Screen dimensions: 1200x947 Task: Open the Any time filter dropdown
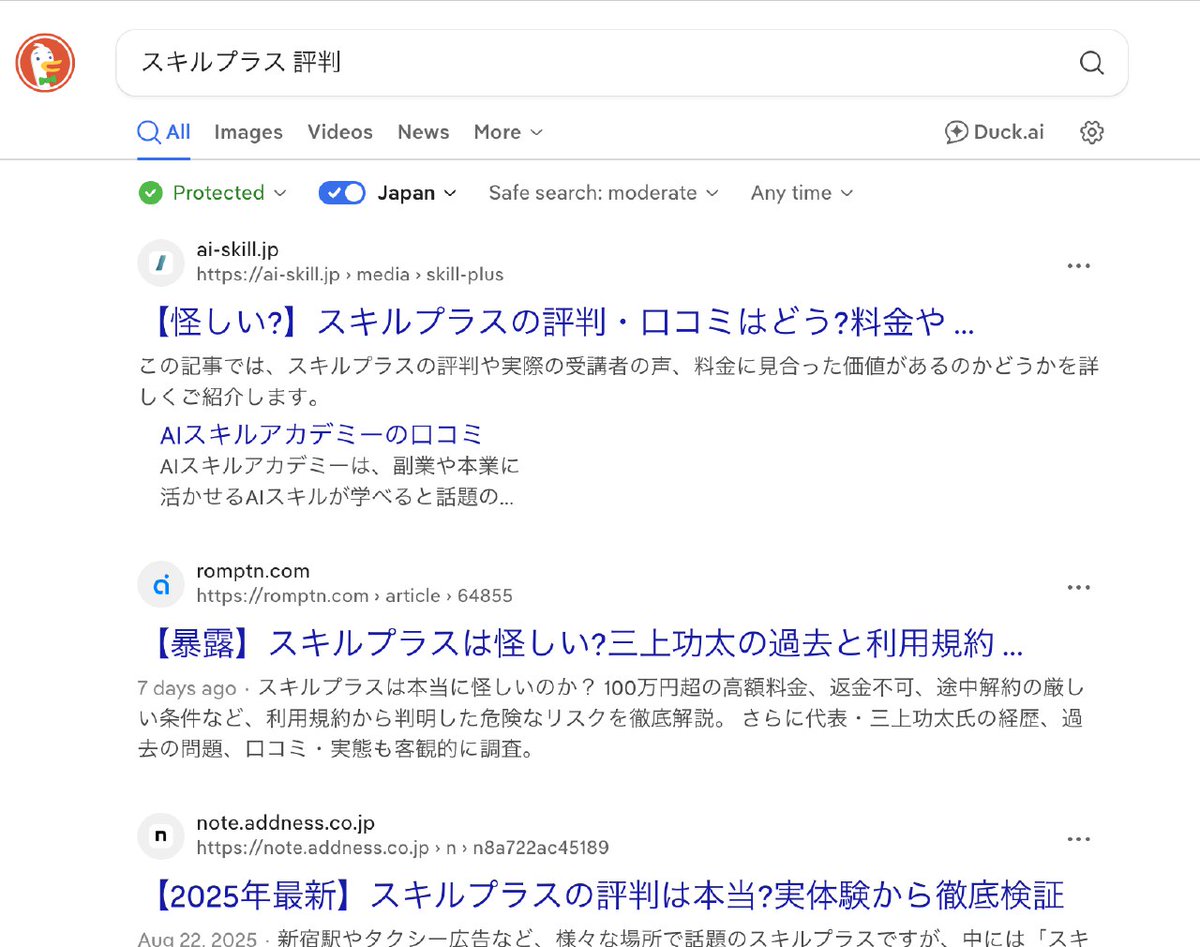coord(800,192)
